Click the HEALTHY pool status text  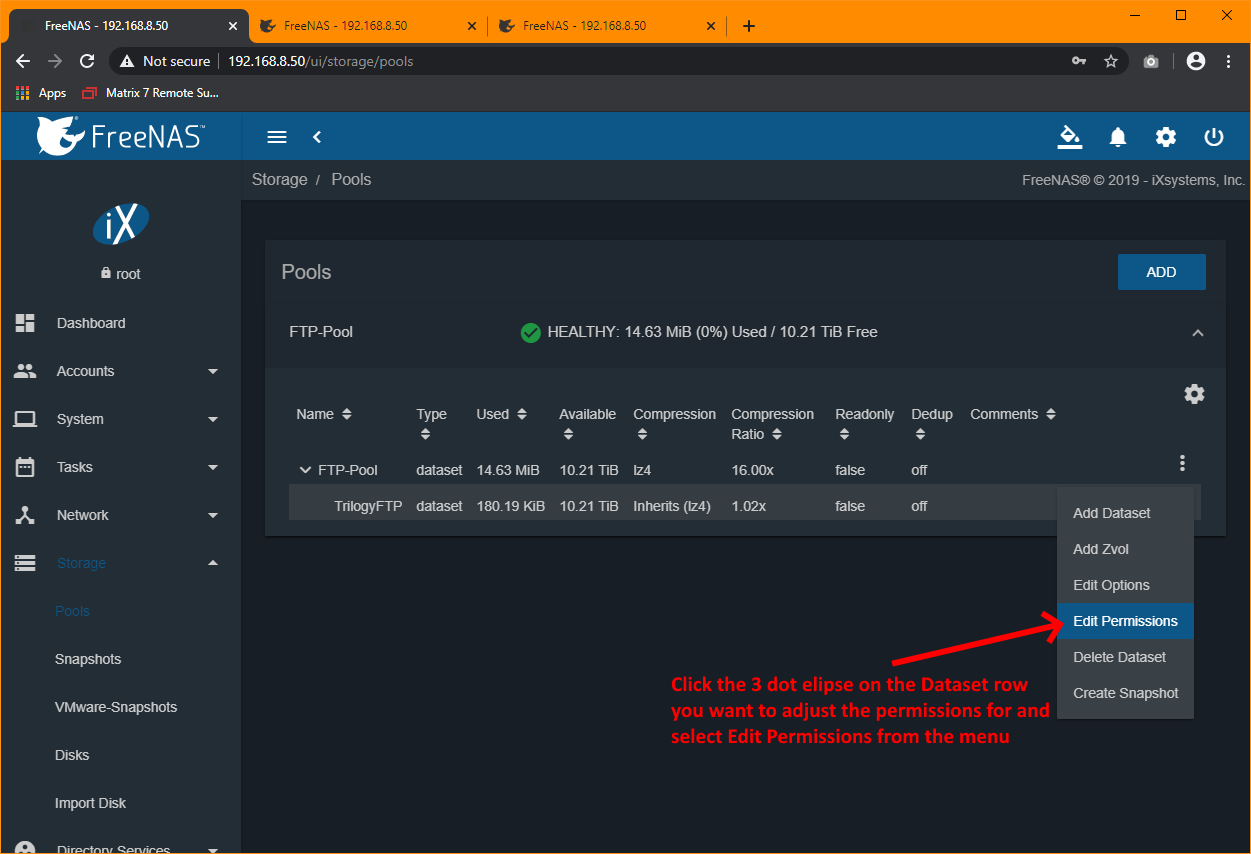click(x=712, y=332)
